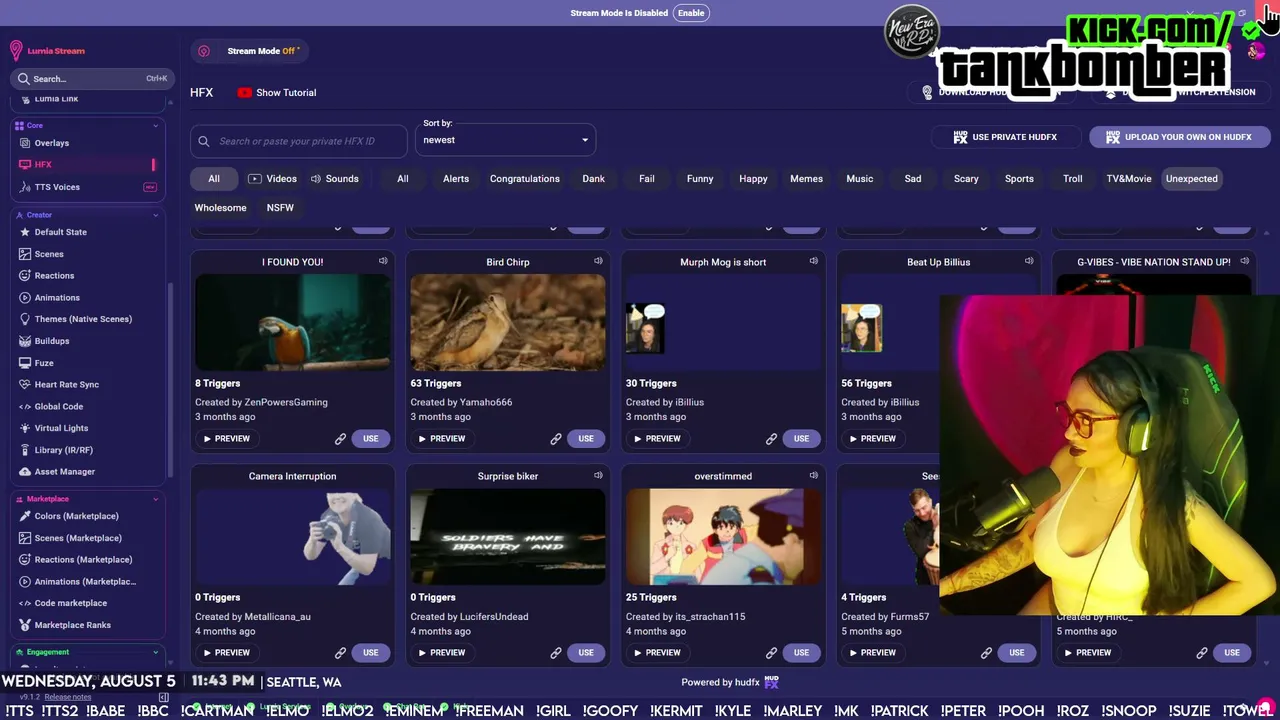Collapse the Marketplace sidebar section
Image resolution: width=1280 pixels, height=720 pixels.
[x=155, y=499]
